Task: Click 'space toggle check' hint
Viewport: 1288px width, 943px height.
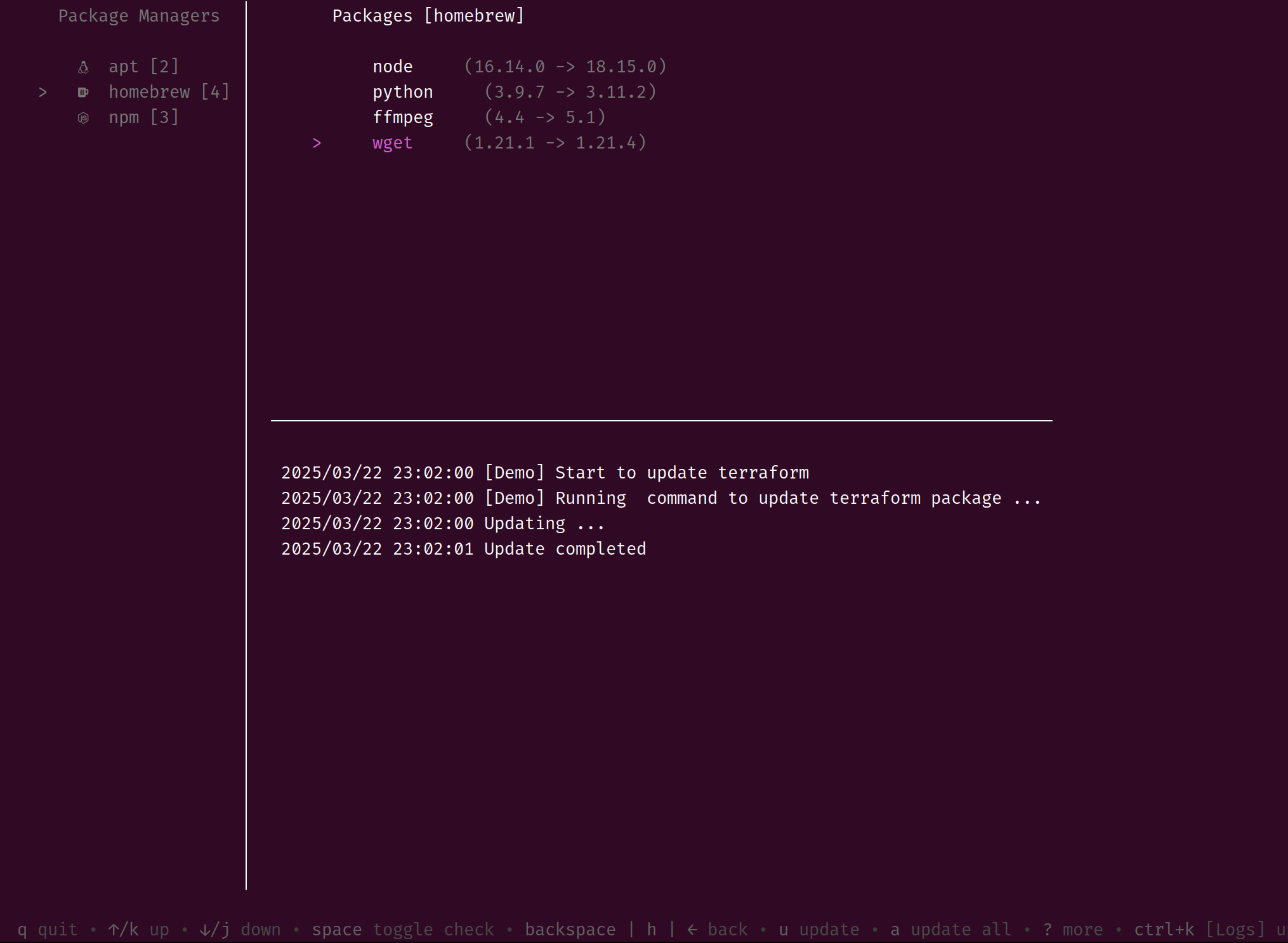Action: [403, 930]
